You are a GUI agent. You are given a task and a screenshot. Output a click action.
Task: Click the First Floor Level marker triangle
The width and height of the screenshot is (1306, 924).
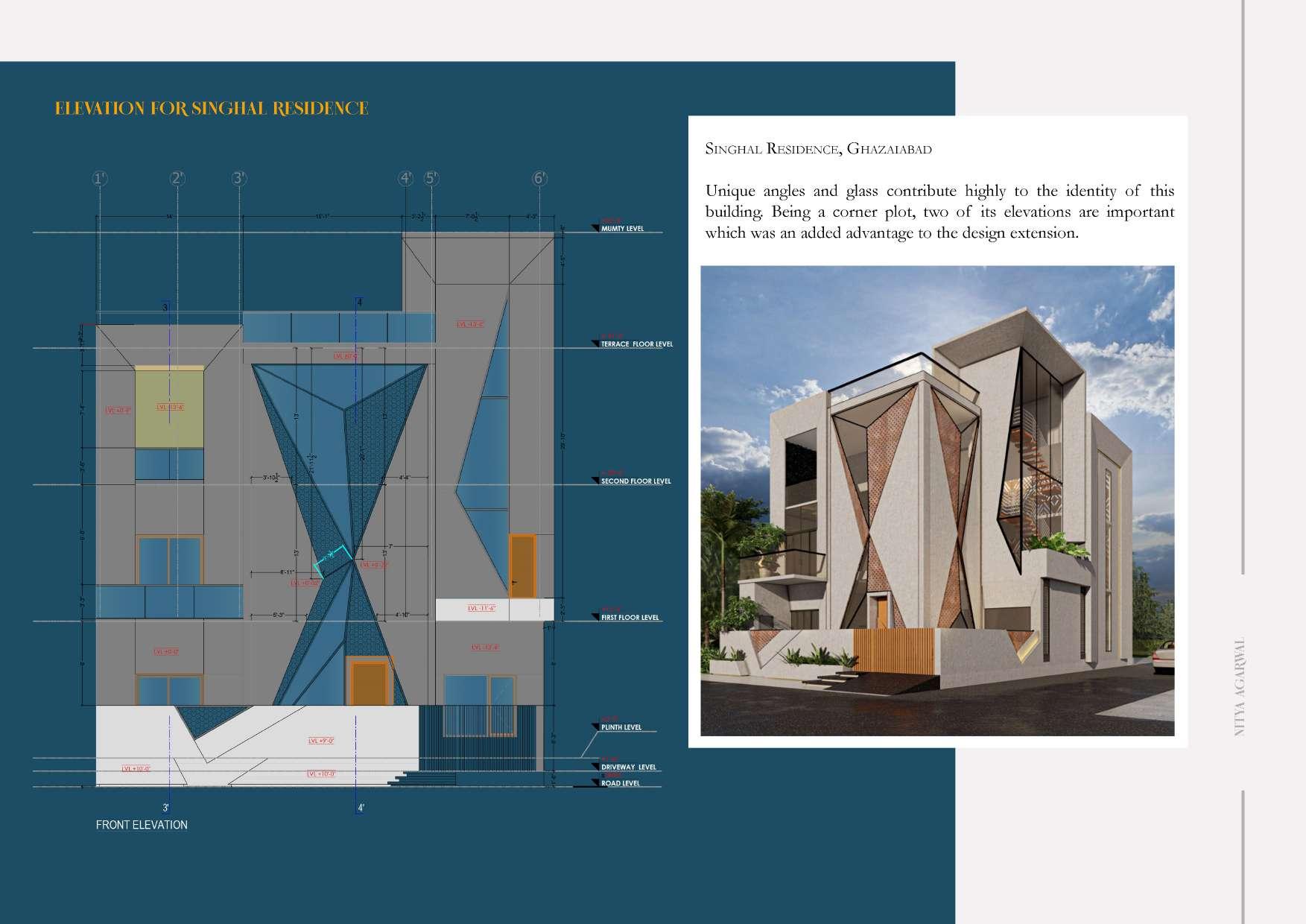pyautogui.click(x=595, y=617)
